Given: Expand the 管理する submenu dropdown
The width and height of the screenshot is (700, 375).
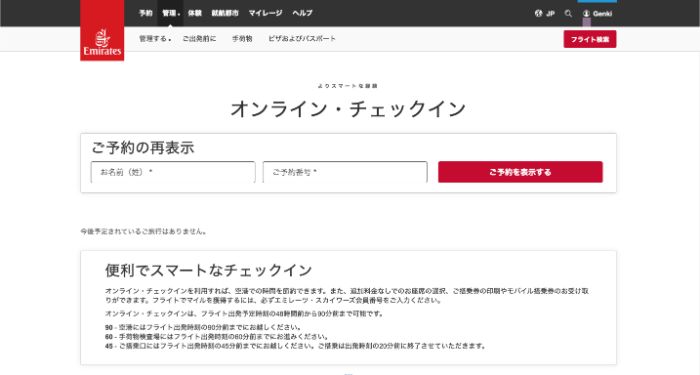Looking at the screenshot, I should click(x=155, y=39).
